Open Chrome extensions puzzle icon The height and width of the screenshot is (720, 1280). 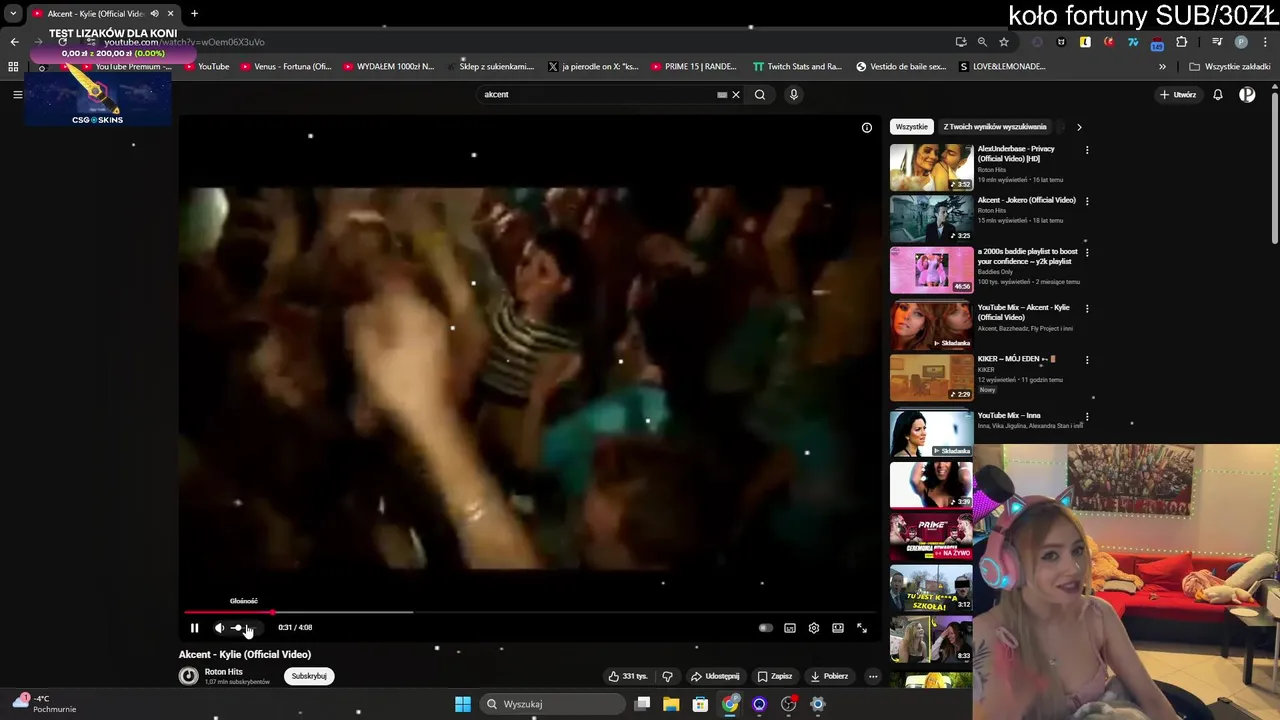pos(1181,42)
